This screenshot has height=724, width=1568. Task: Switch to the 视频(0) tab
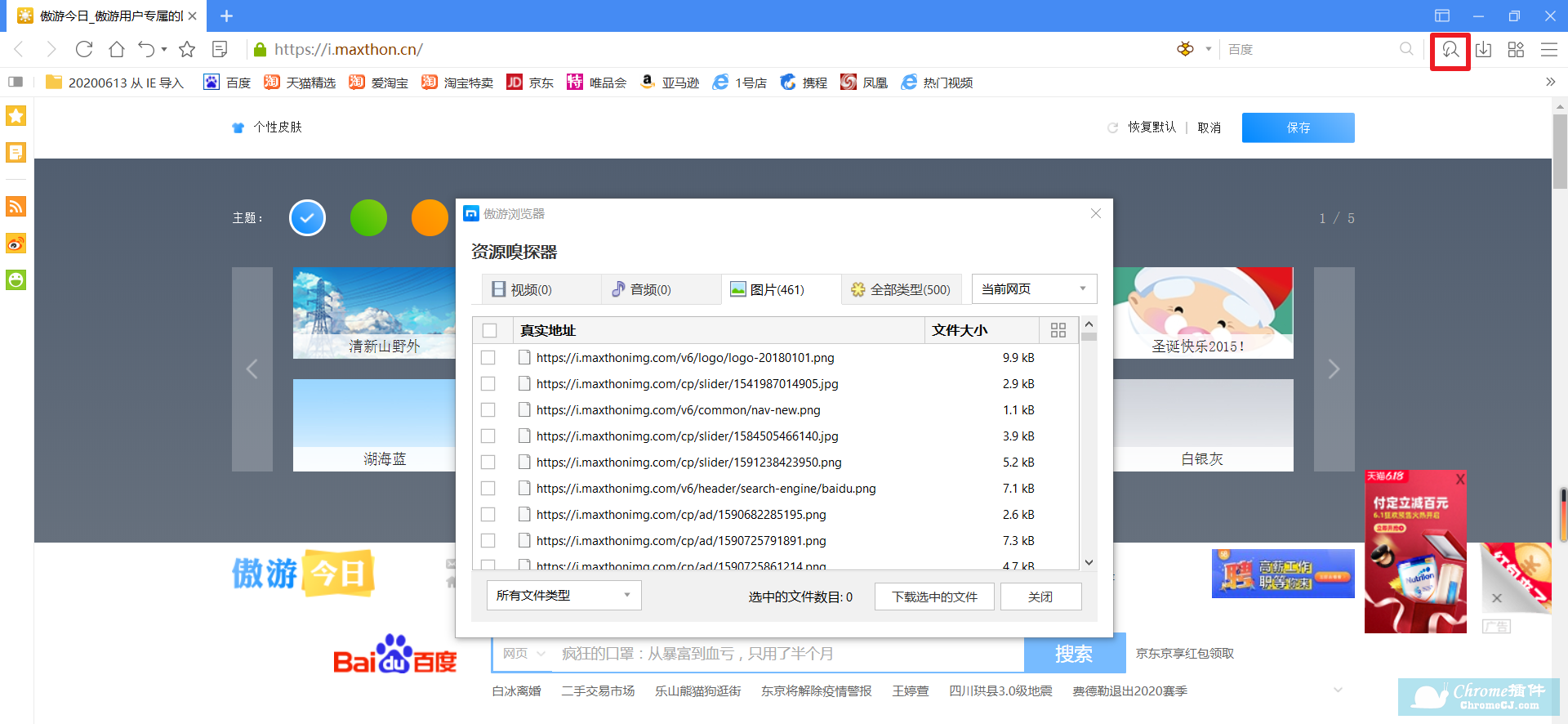click(x=541, y=289)
